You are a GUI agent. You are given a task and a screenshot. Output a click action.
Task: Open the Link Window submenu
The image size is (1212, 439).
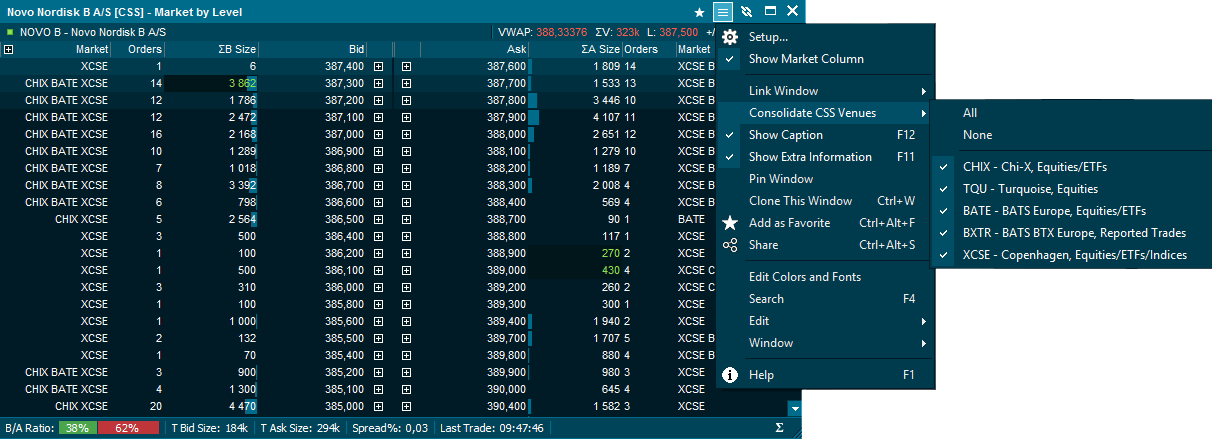click(826, 91)
